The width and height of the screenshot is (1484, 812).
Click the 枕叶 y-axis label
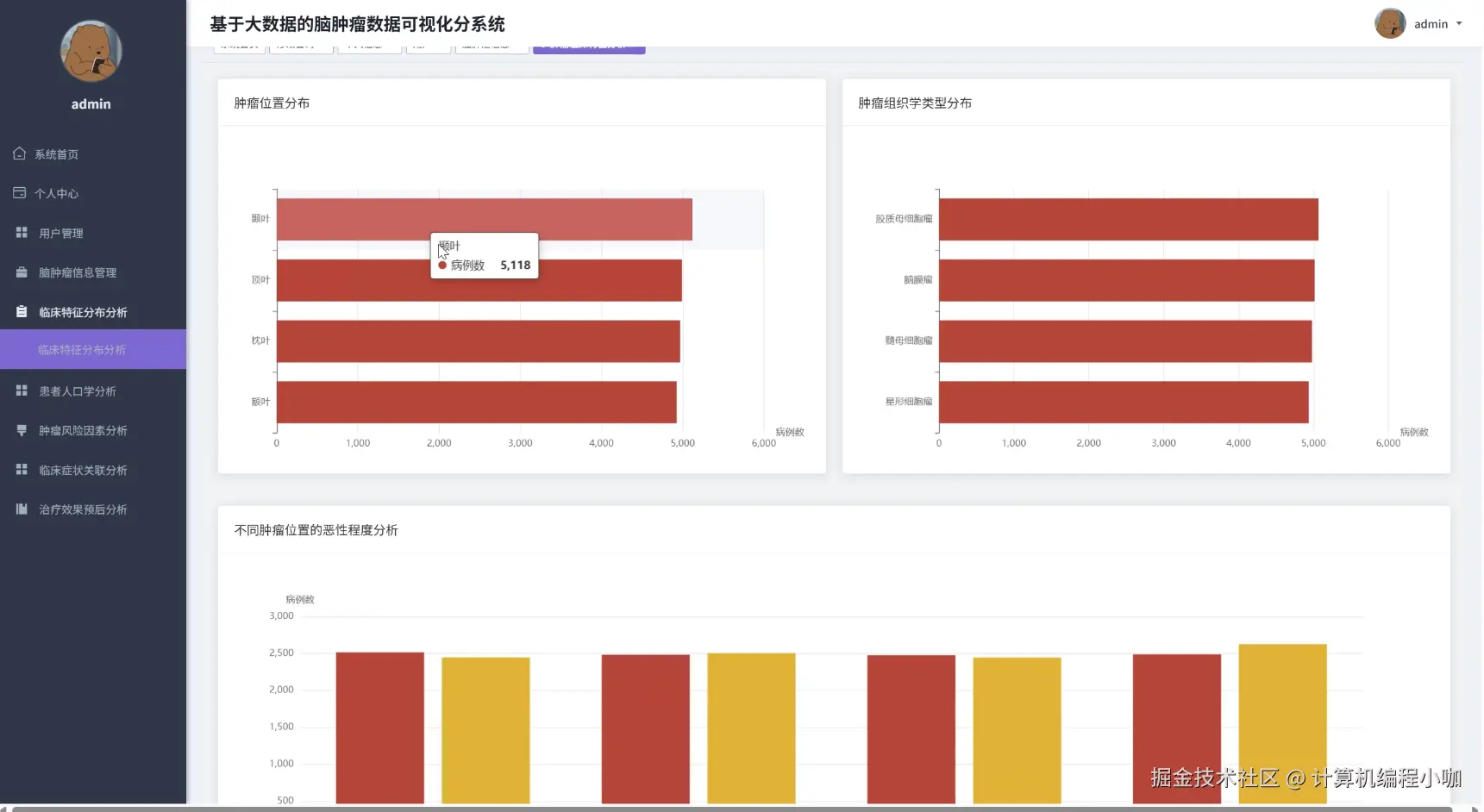point(260,340)
